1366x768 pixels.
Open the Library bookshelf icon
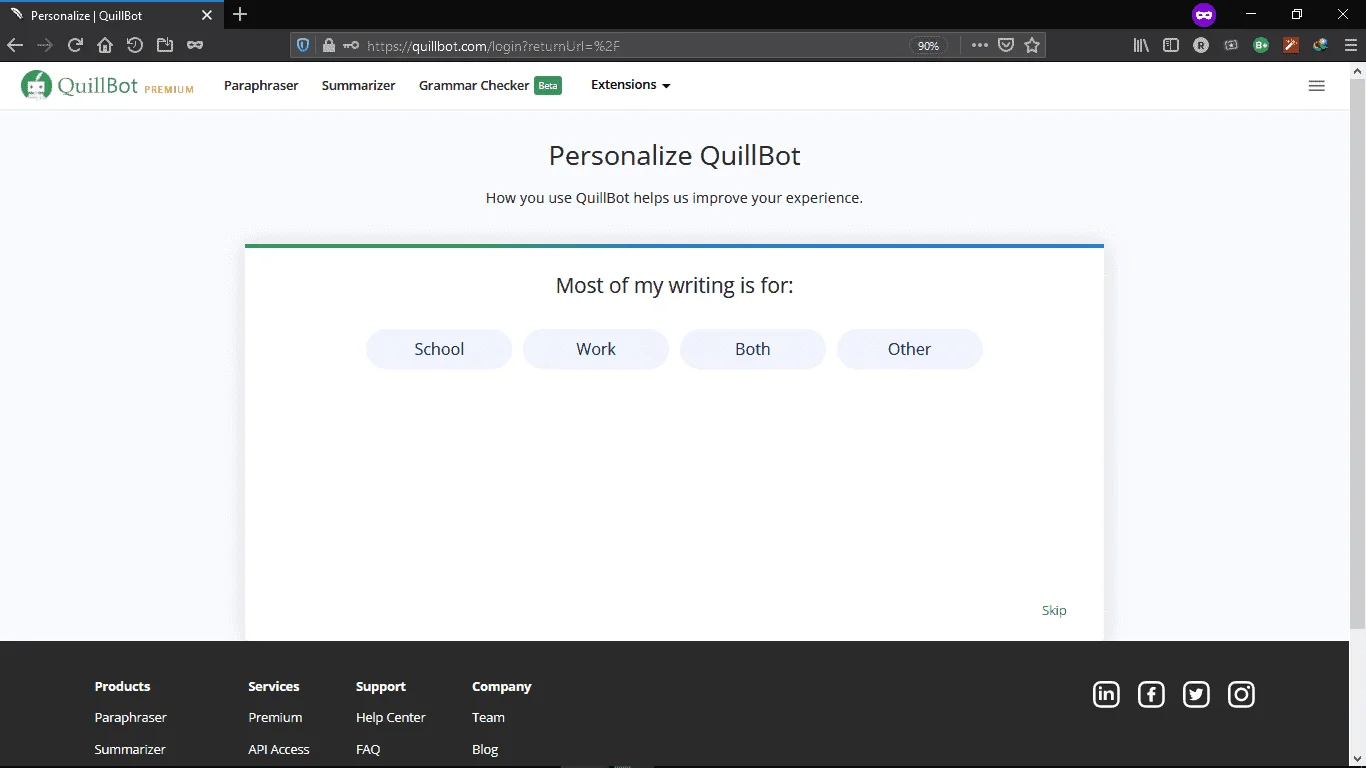[x=1140, y=45]
